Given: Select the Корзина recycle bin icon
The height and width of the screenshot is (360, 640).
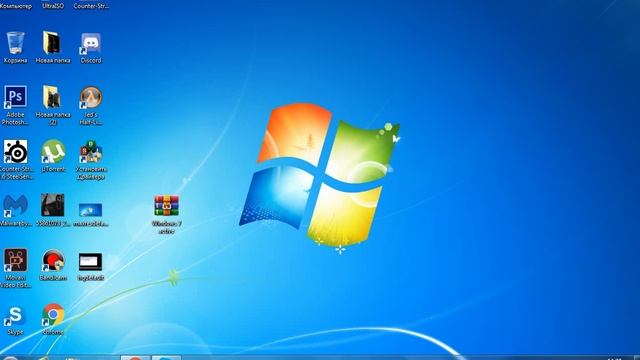Looking at the screenshot, I should click(16, 43).
